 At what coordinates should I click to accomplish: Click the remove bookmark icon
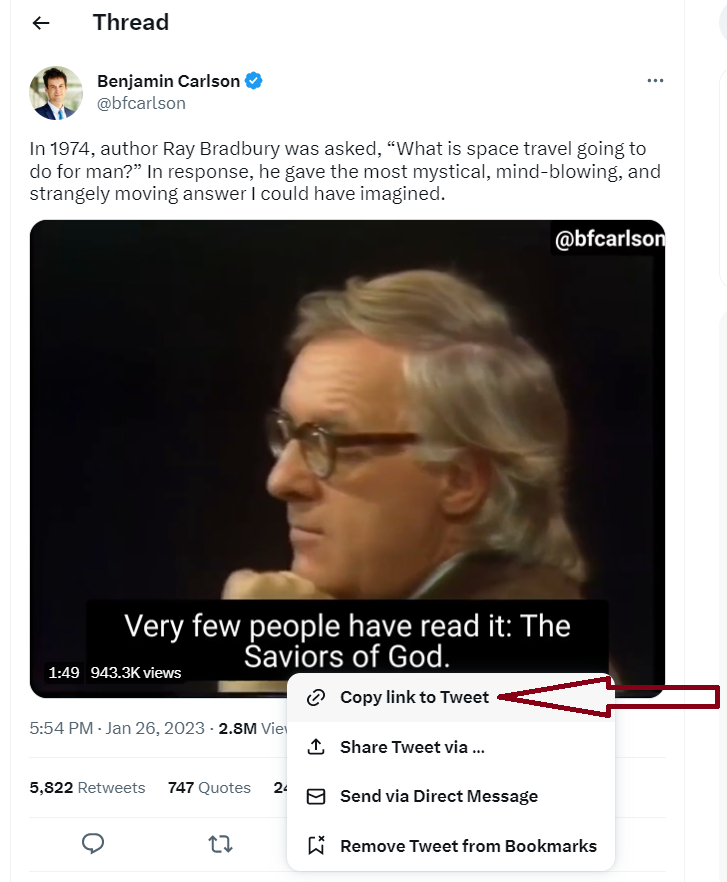pyautogui.click(x=316, y=846)
